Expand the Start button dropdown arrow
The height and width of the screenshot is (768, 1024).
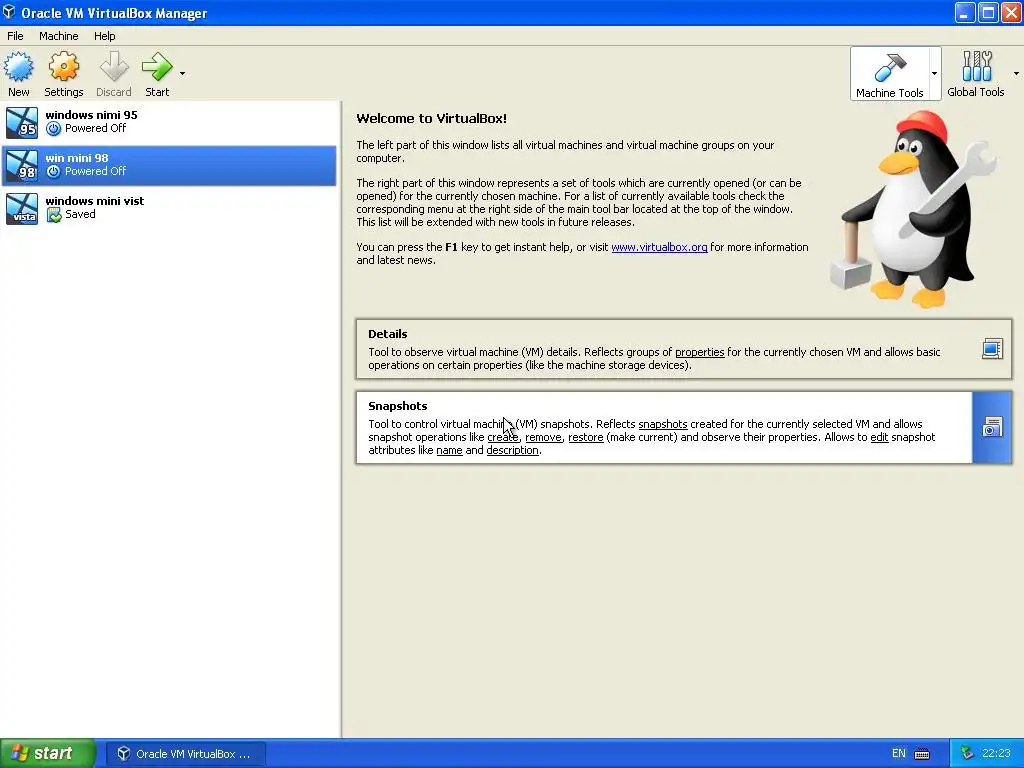click(182, 73)
